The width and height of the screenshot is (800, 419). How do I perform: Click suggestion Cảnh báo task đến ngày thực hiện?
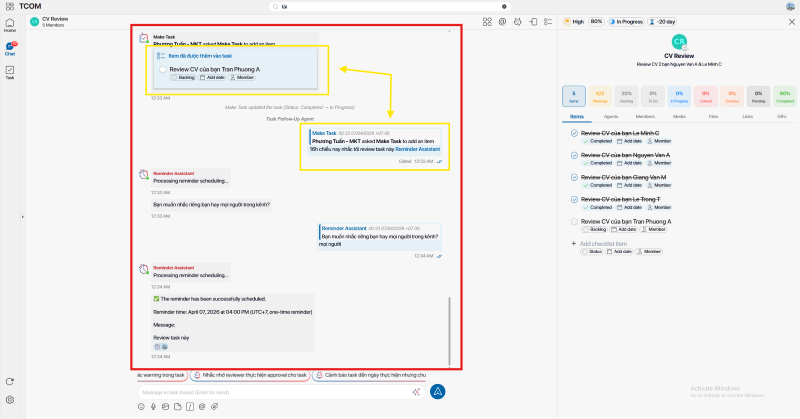click(369, 375)
